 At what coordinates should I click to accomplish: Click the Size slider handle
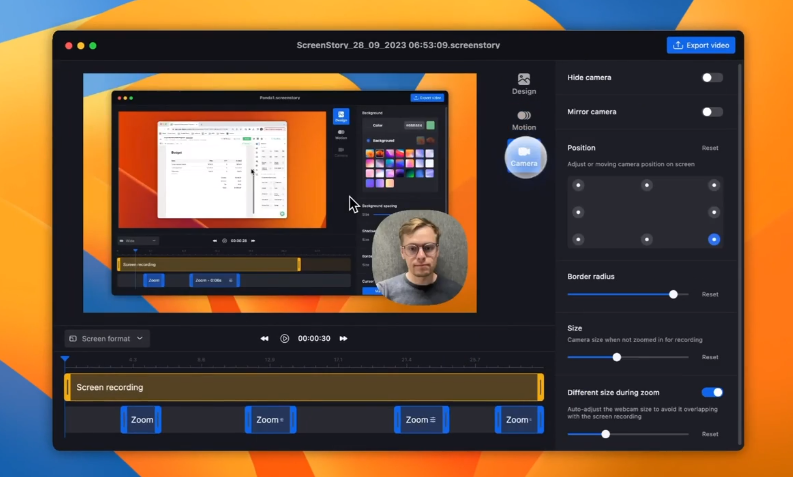coord(616,357)
